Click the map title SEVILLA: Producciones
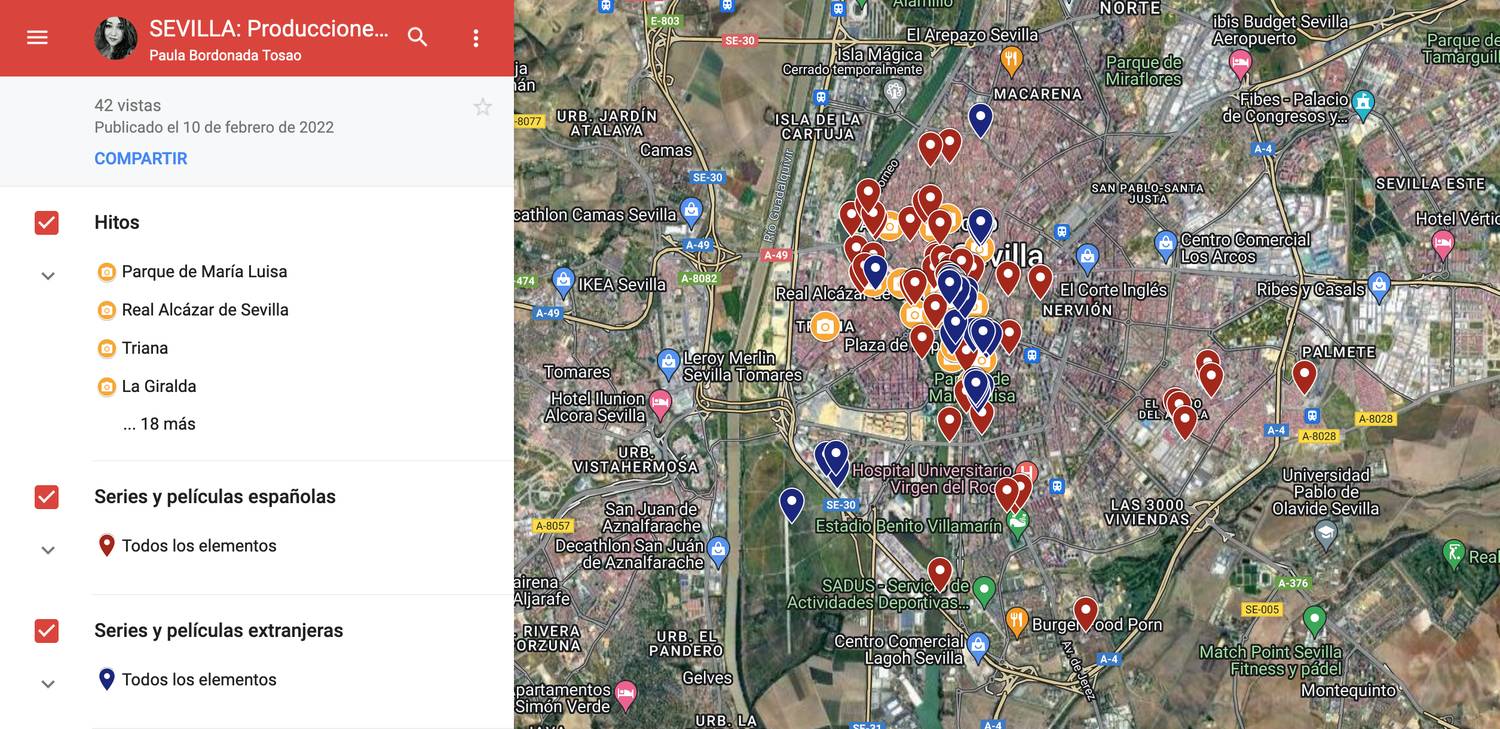This screenshot has height=729, width=1500. [x=268, y=28]
